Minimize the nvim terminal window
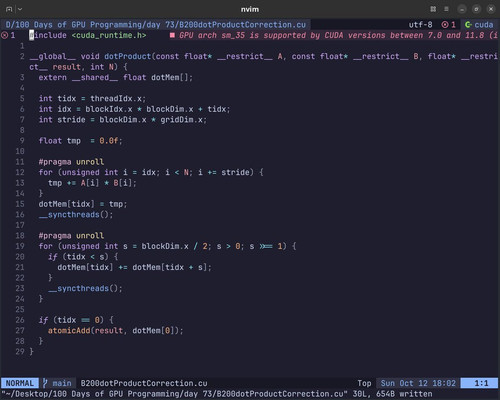500x400 pixels. pos(462,9)
